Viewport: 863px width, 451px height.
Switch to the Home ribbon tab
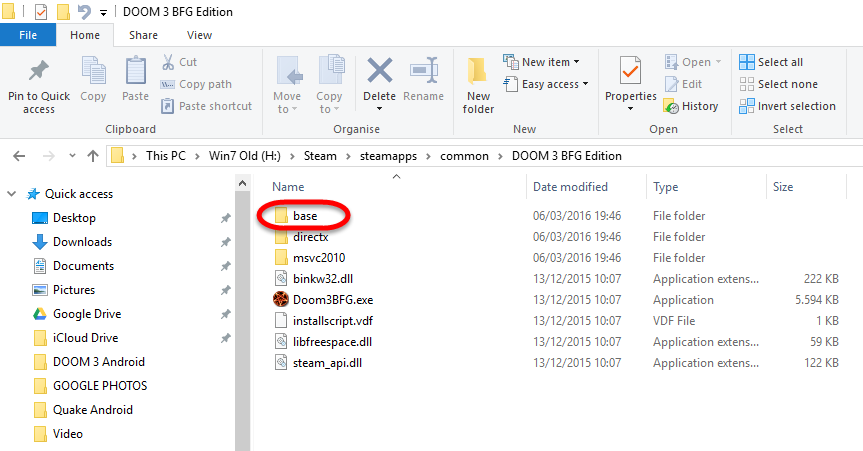85,35
